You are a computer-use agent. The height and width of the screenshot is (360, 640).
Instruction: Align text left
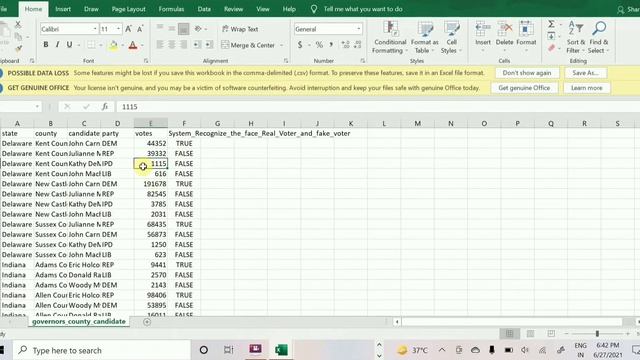click(x=160, y=44)
